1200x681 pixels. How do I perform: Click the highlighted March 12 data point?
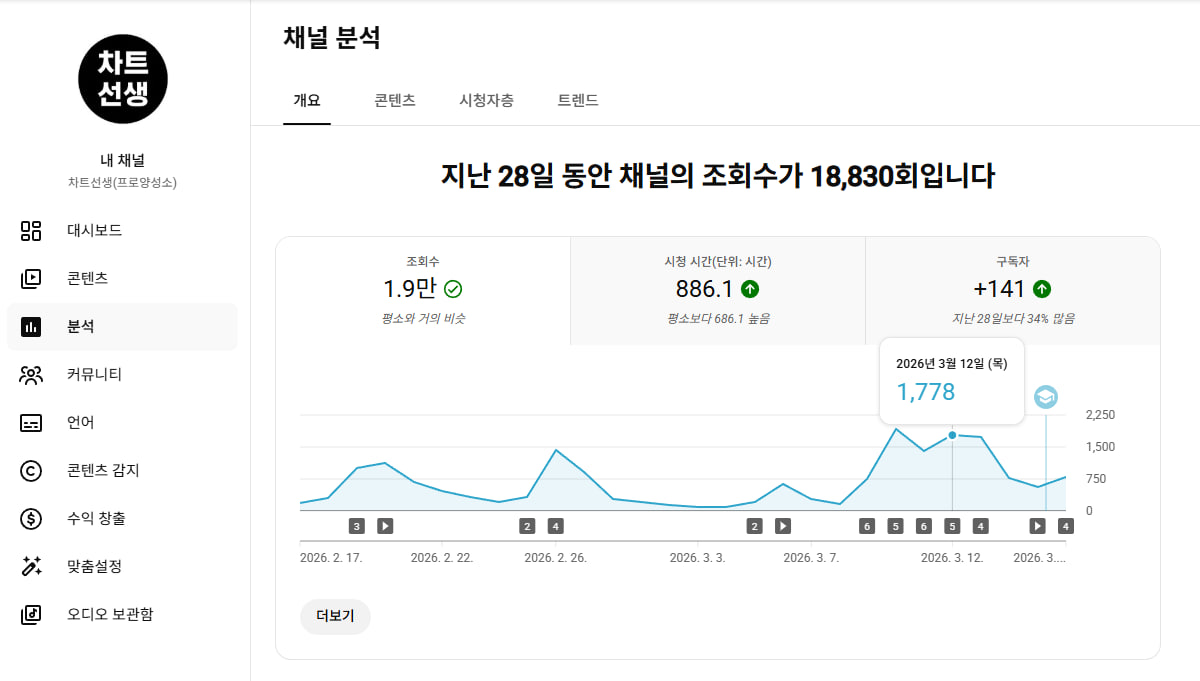click(952, 435)
